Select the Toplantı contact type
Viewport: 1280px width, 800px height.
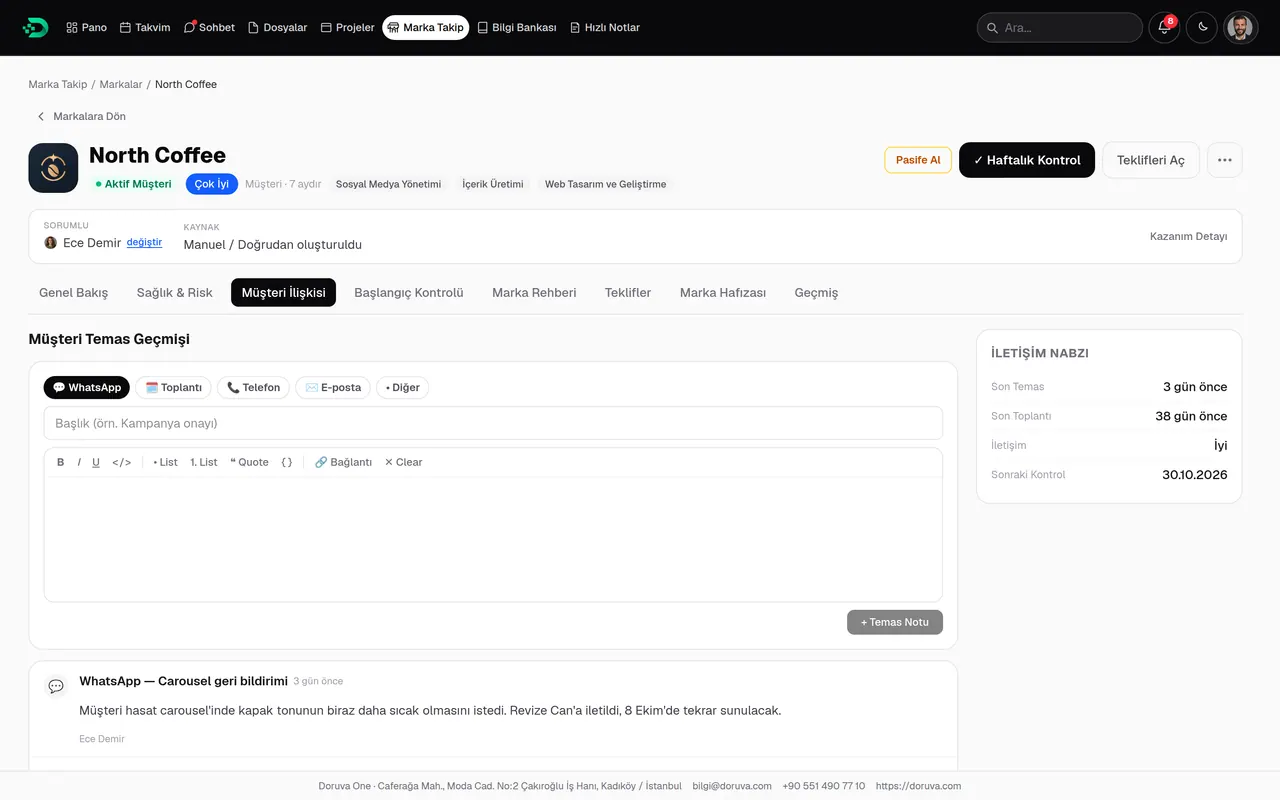(174, 388)
